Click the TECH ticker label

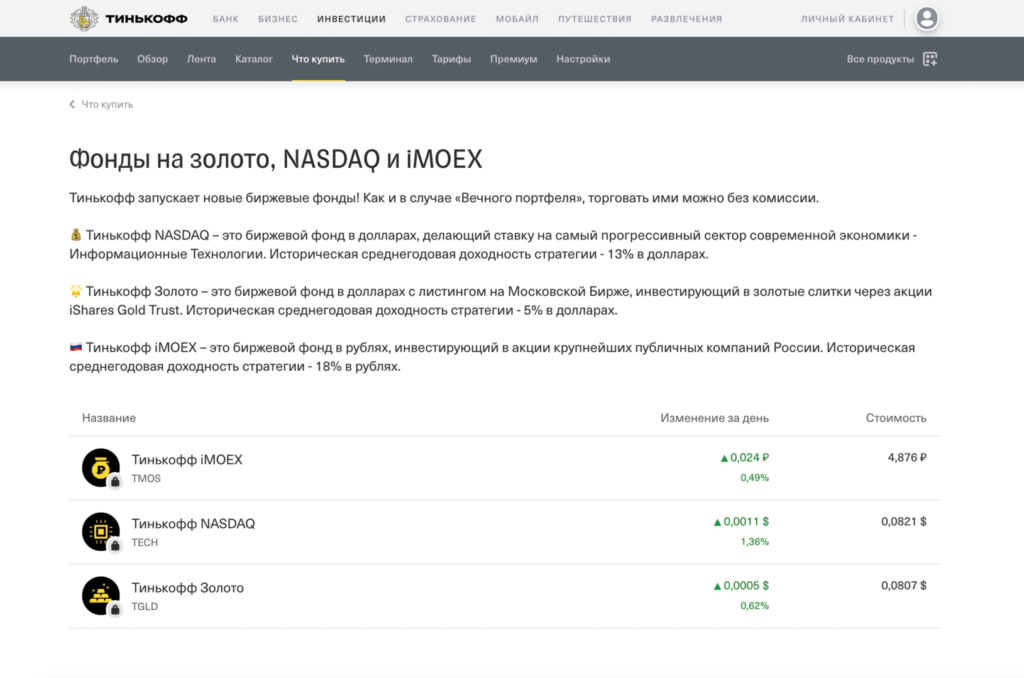[144, 543]
